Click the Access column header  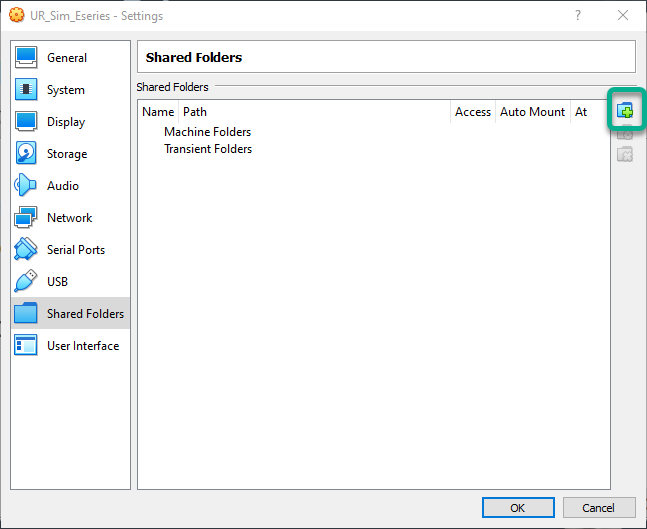coord(473,112)
